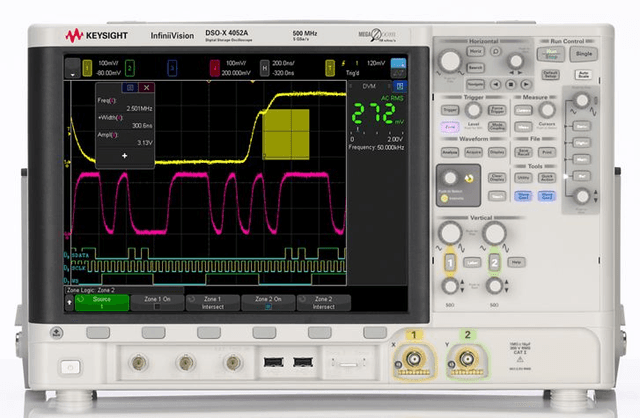Toggle channel 2 green badge on screen
Screen dimensions: 640x418
point(129,68)
